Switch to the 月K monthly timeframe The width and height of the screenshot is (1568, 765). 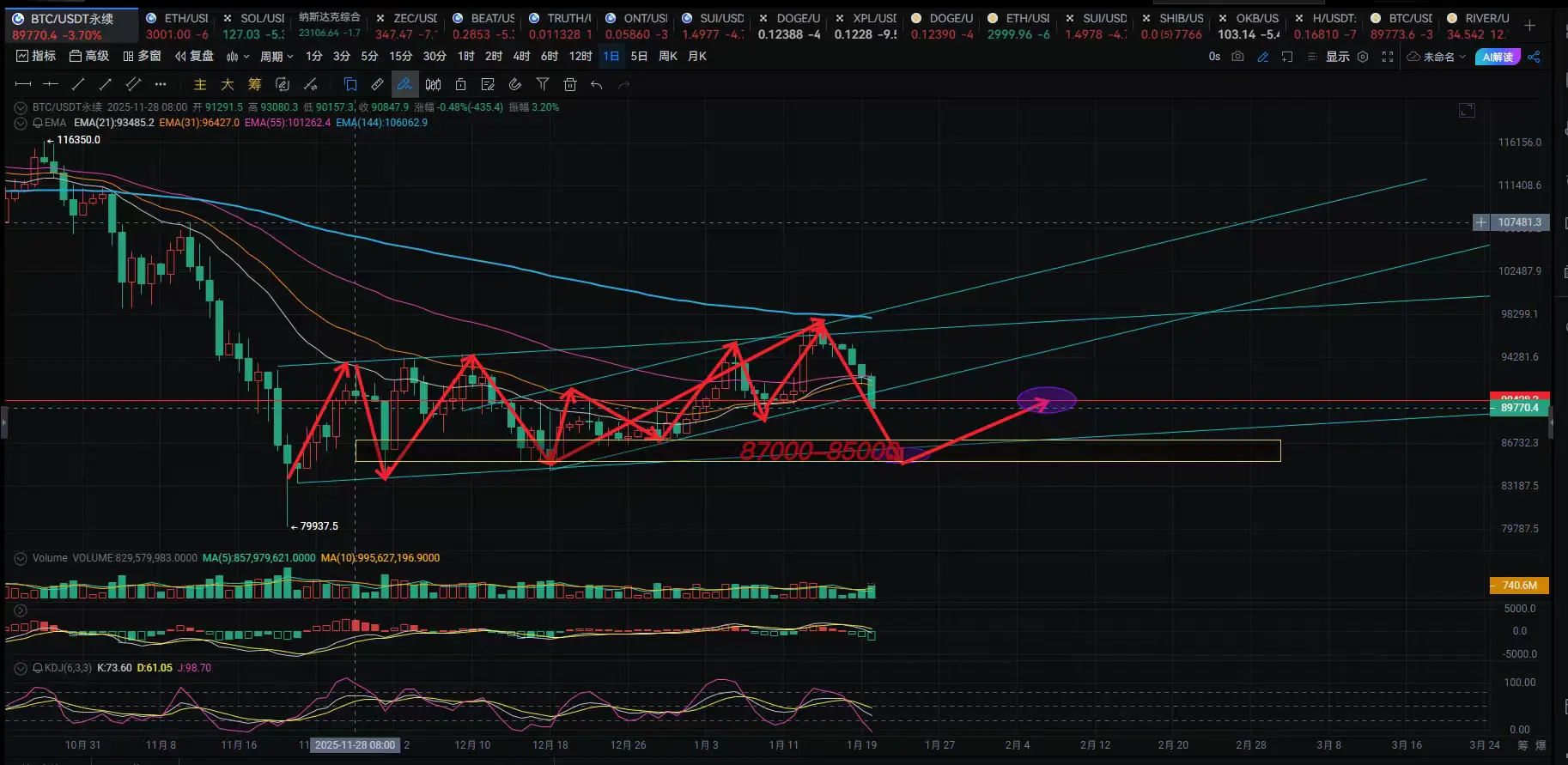[697, 57]
